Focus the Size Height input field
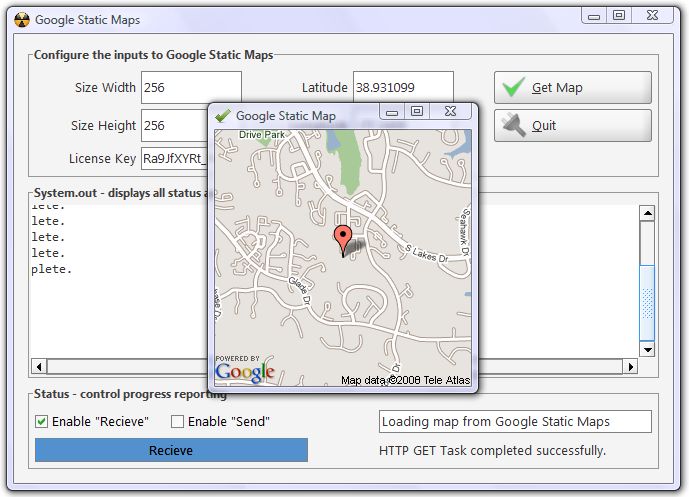689x497 pixels. pos(175,126)
